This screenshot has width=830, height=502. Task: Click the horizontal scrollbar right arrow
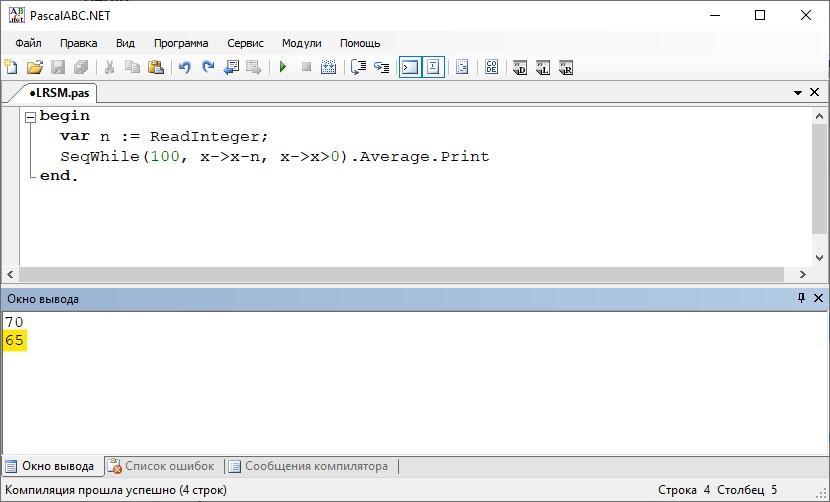[x=802, y=274]
